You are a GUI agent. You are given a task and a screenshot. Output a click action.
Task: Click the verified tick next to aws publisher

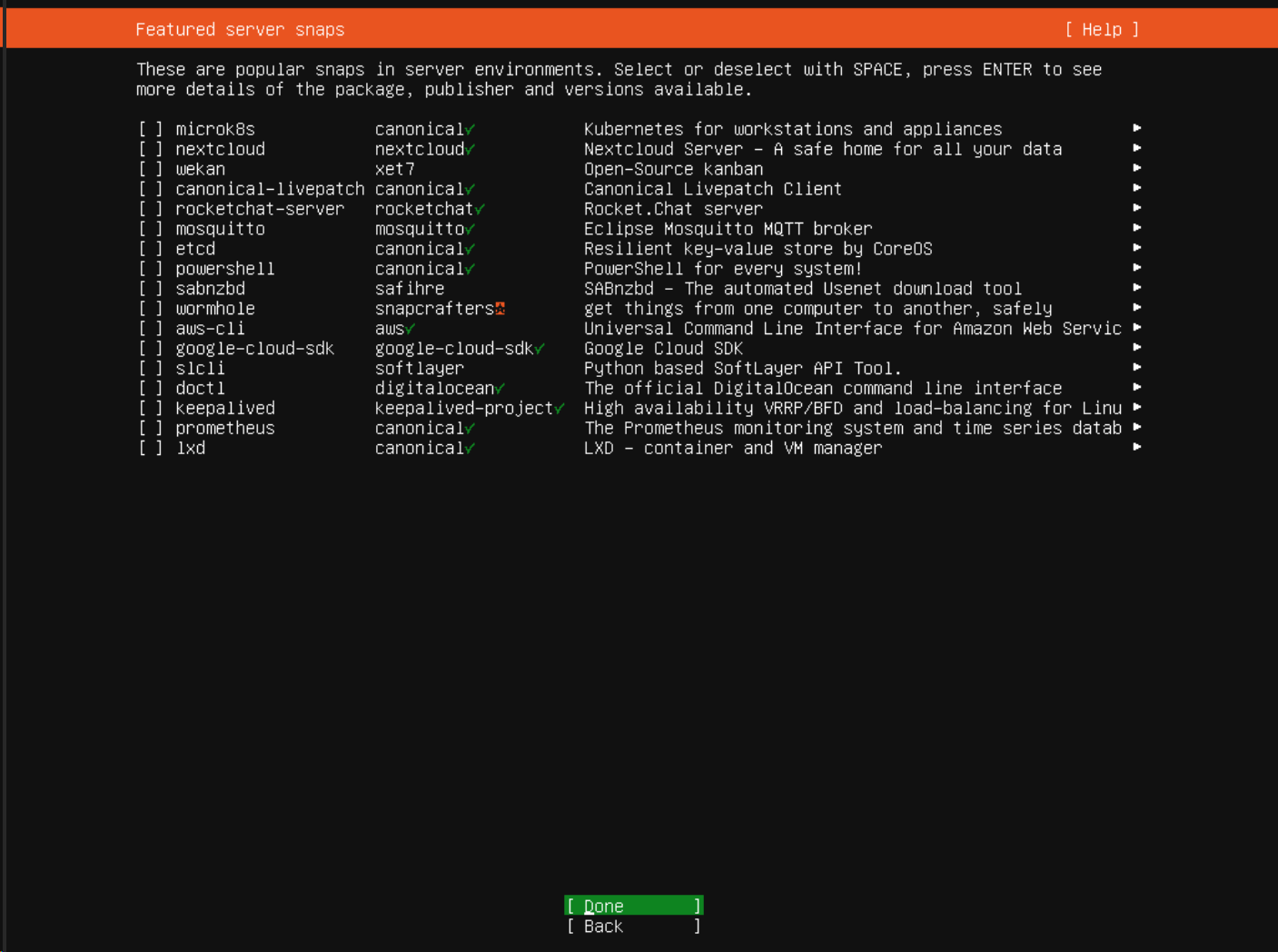[x=410, y=330]
